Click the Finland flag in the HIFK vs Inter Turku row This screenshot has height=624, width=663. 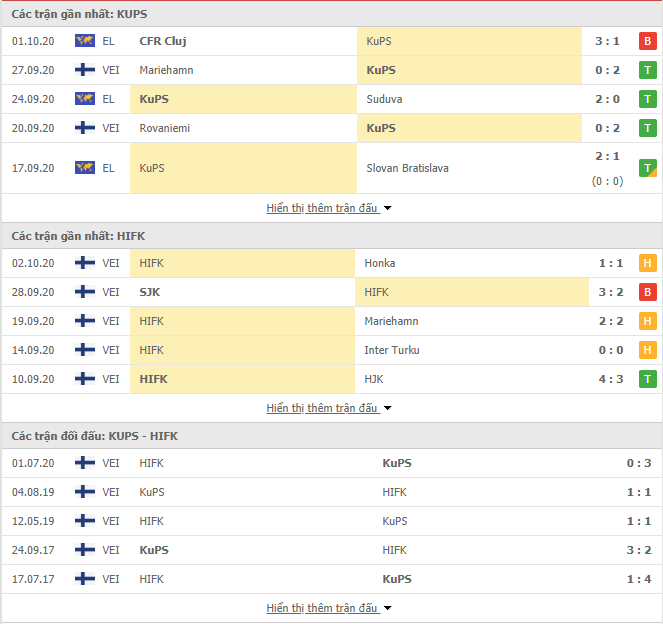tap(85, 350)
